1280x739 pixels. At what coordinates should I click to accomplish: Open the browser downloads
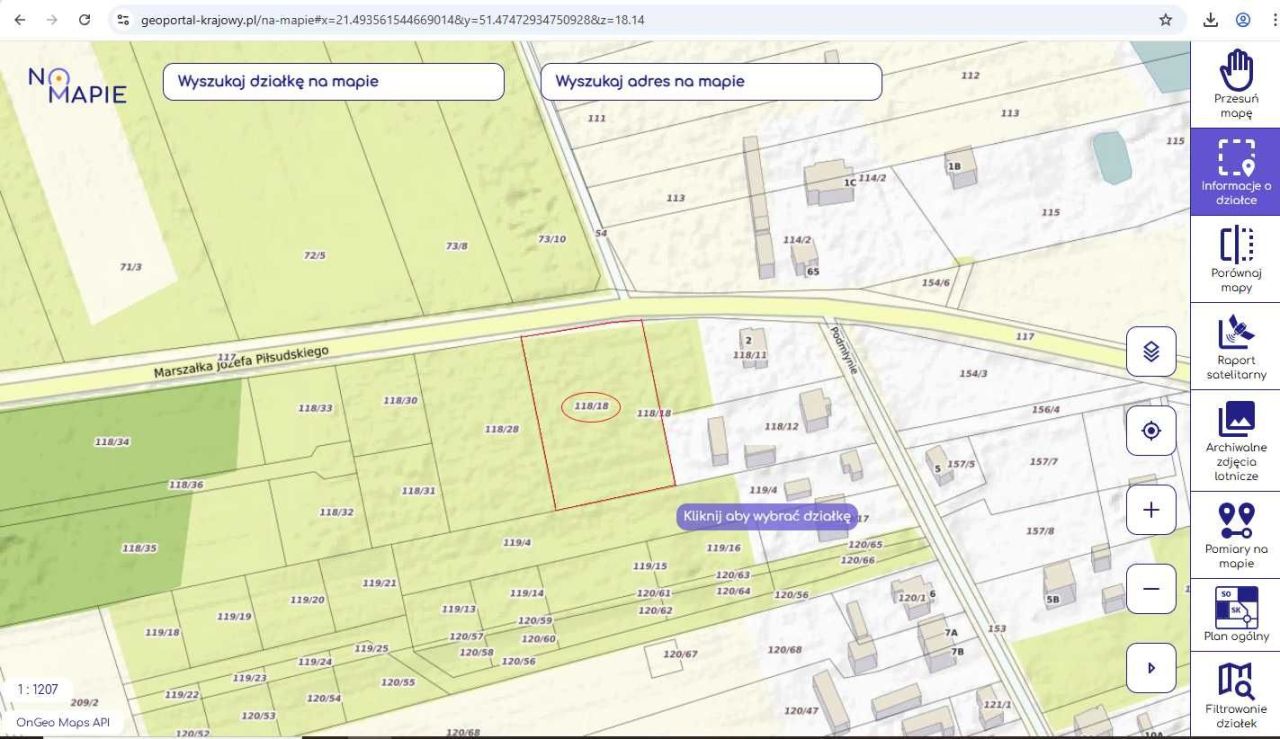coord(1210,20)
